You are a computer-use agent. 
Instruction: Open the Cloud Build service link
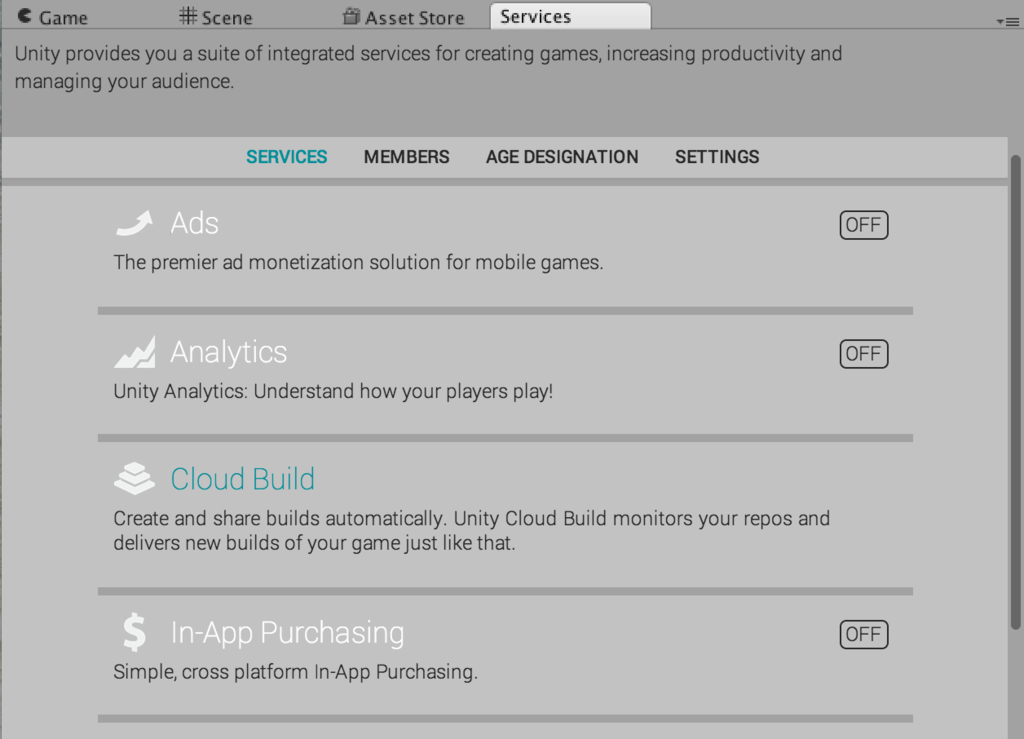click(243, 479)
